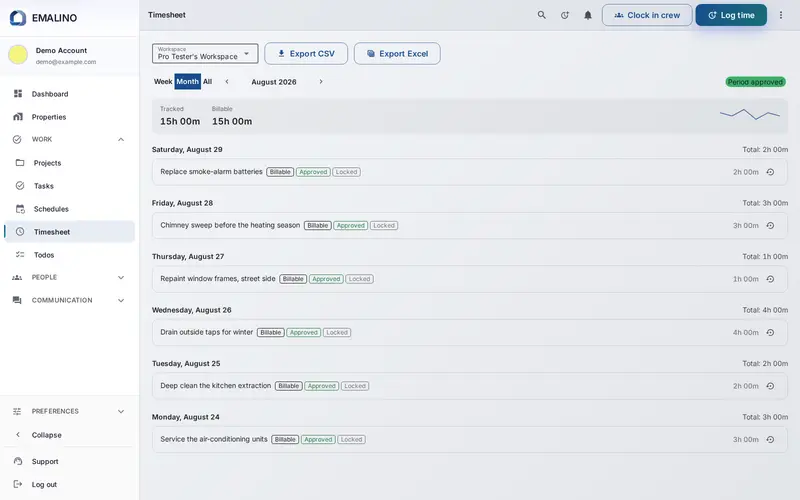
Task: Open Chimney sweep before the heating season entry
Action: [x=469, y=226]
